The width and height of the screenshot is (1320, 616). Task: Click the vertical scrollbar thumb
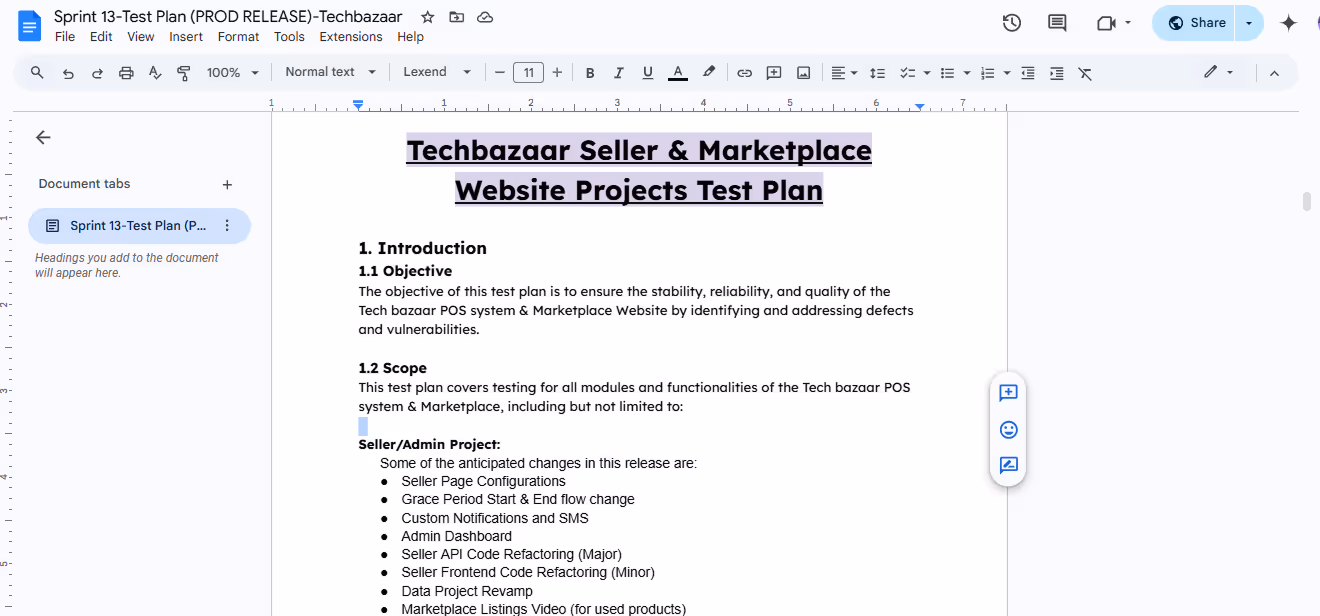click(x=1306, y=201)
